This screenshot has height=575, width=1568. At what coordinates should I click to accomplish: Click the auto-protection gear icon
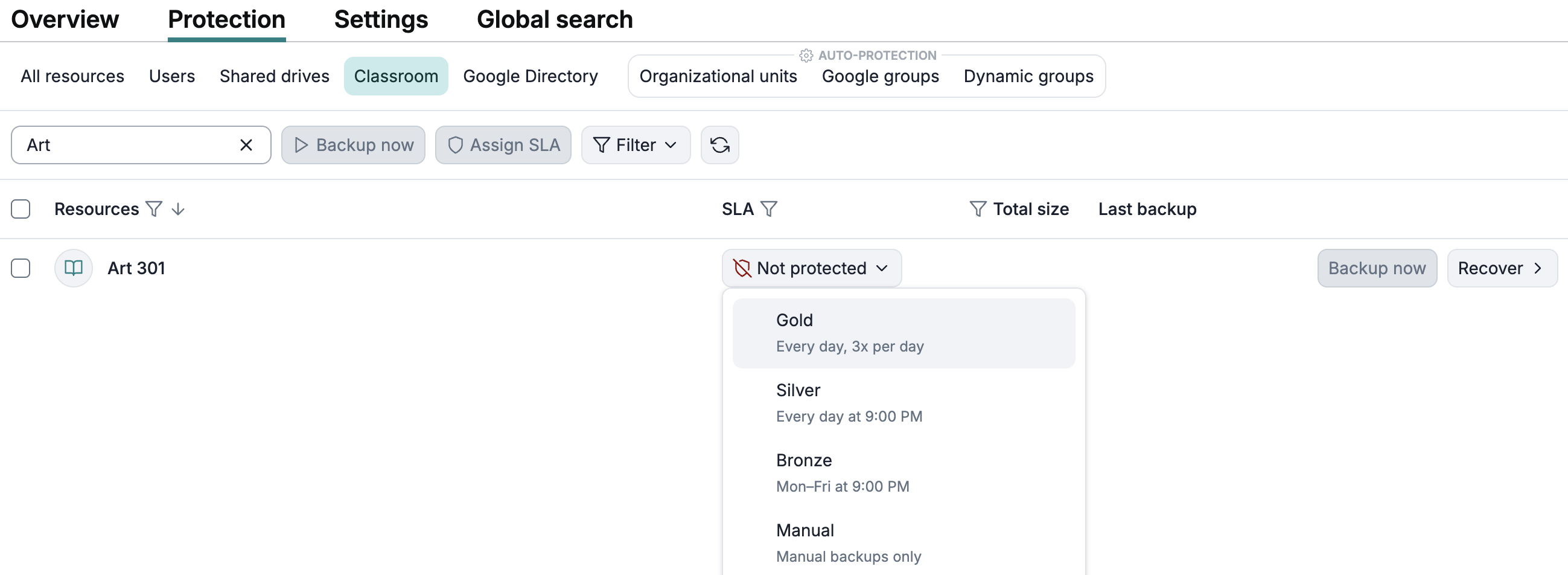pyautogui.click(x=806, y=56)
